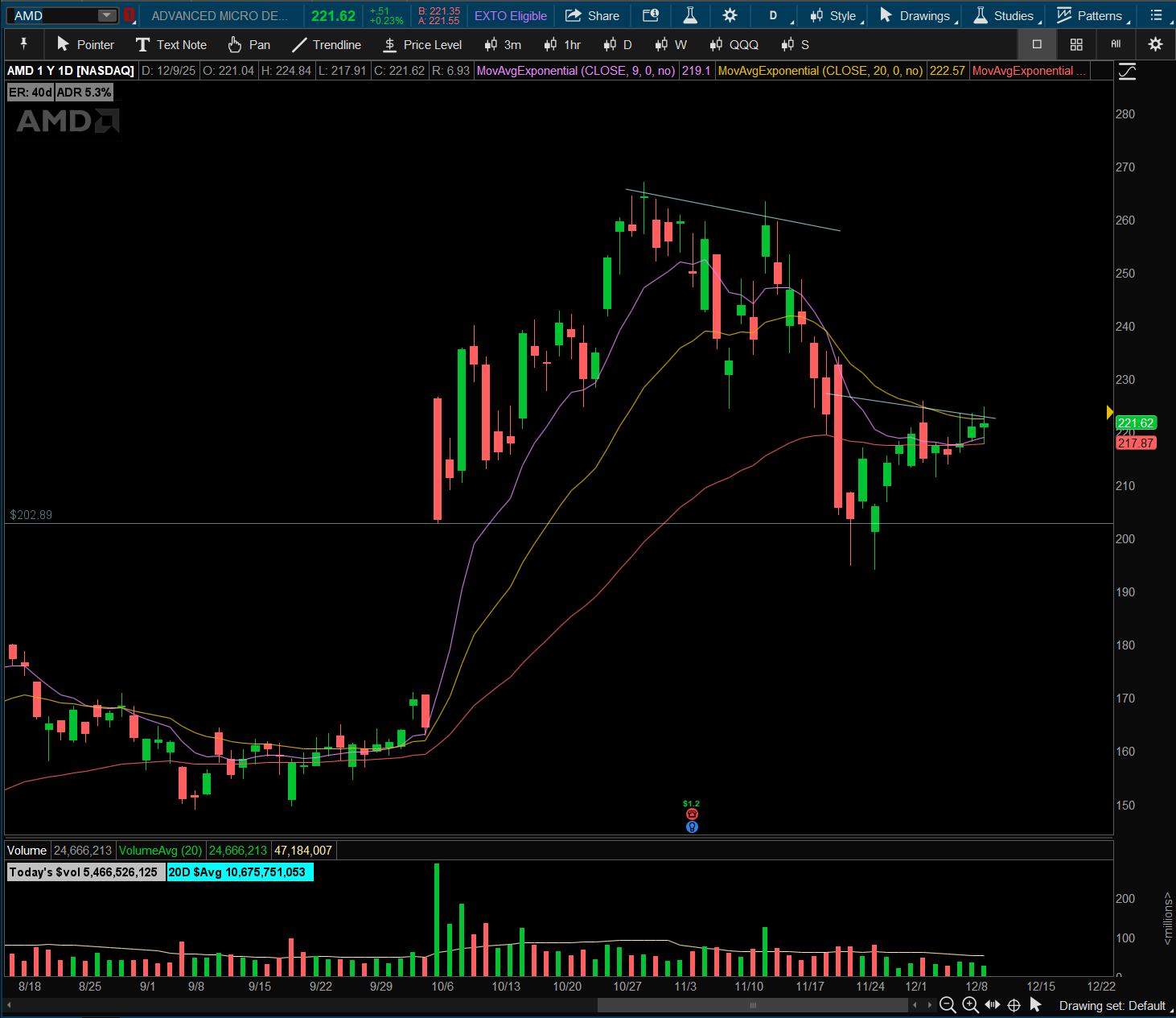
Task: Click the scroll left arrow at the bottom-left
Action: coord(10,1005)
